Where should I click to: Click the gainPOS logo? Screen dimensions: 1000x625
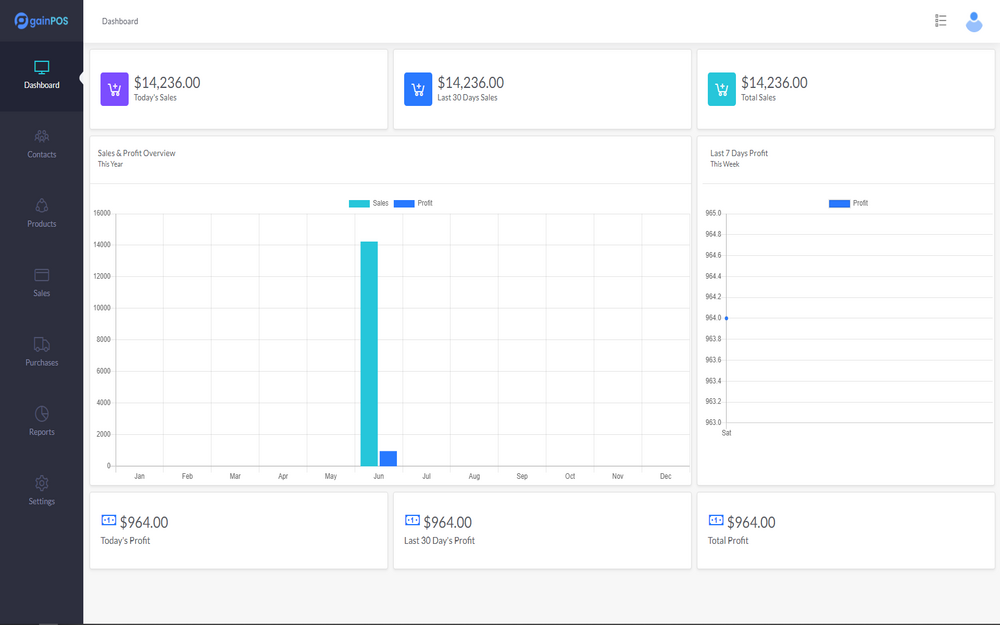(41, 21)
